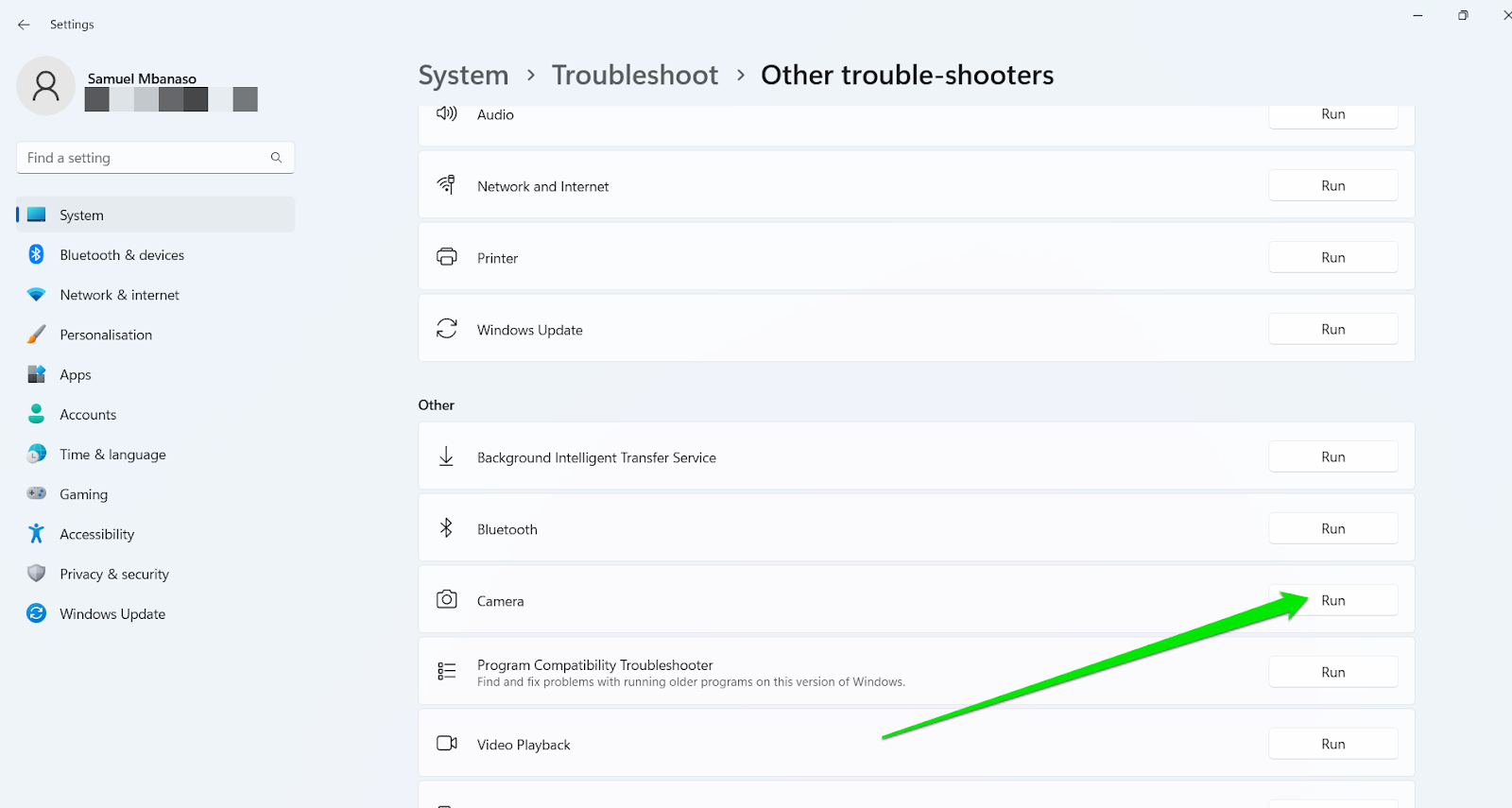1512x808 pixels.
Task: Click the 'Camera' troubleshooter label
Action: tap(500, 601)
